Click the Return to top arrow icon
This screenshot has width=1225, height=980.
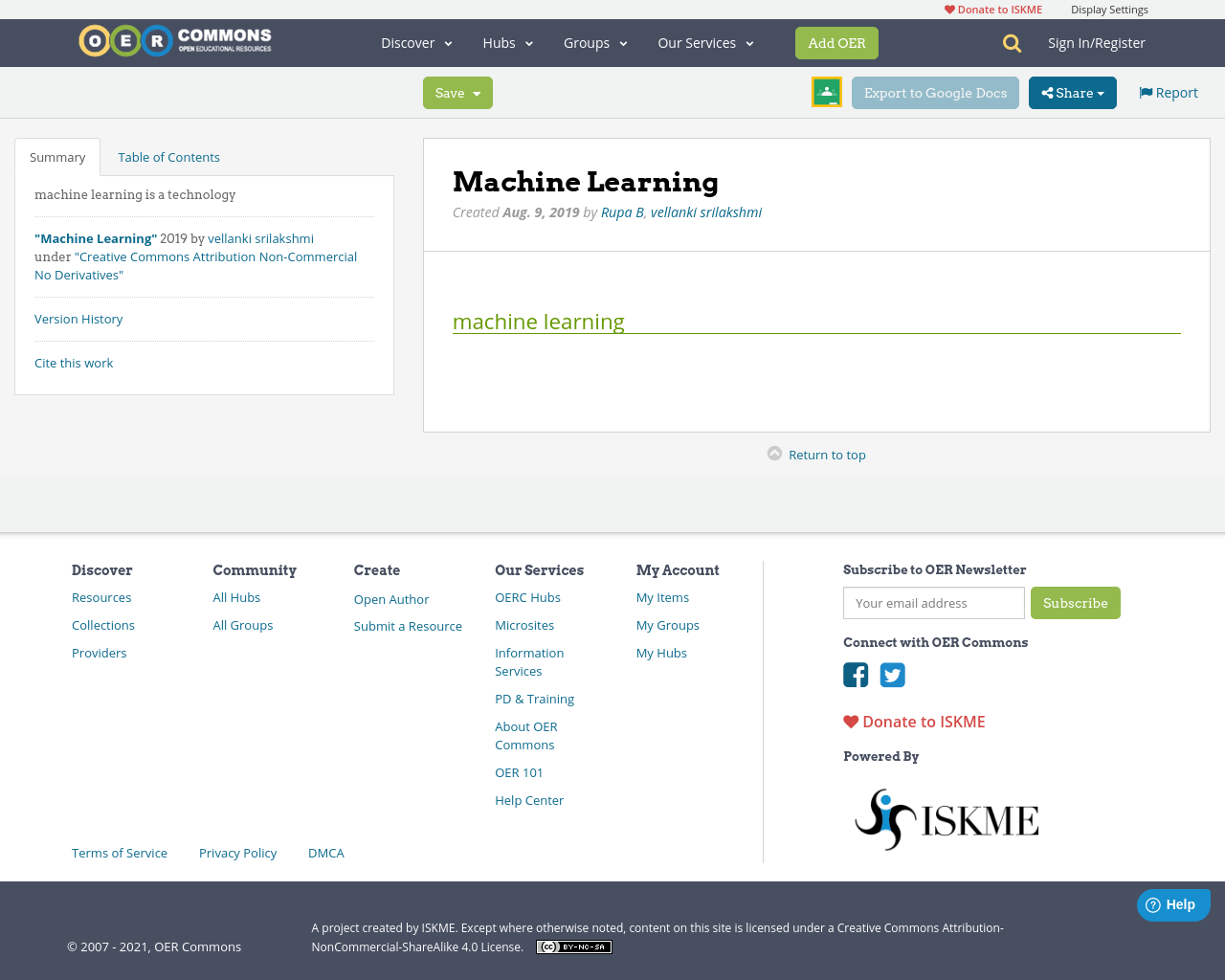tap(775, 454)
